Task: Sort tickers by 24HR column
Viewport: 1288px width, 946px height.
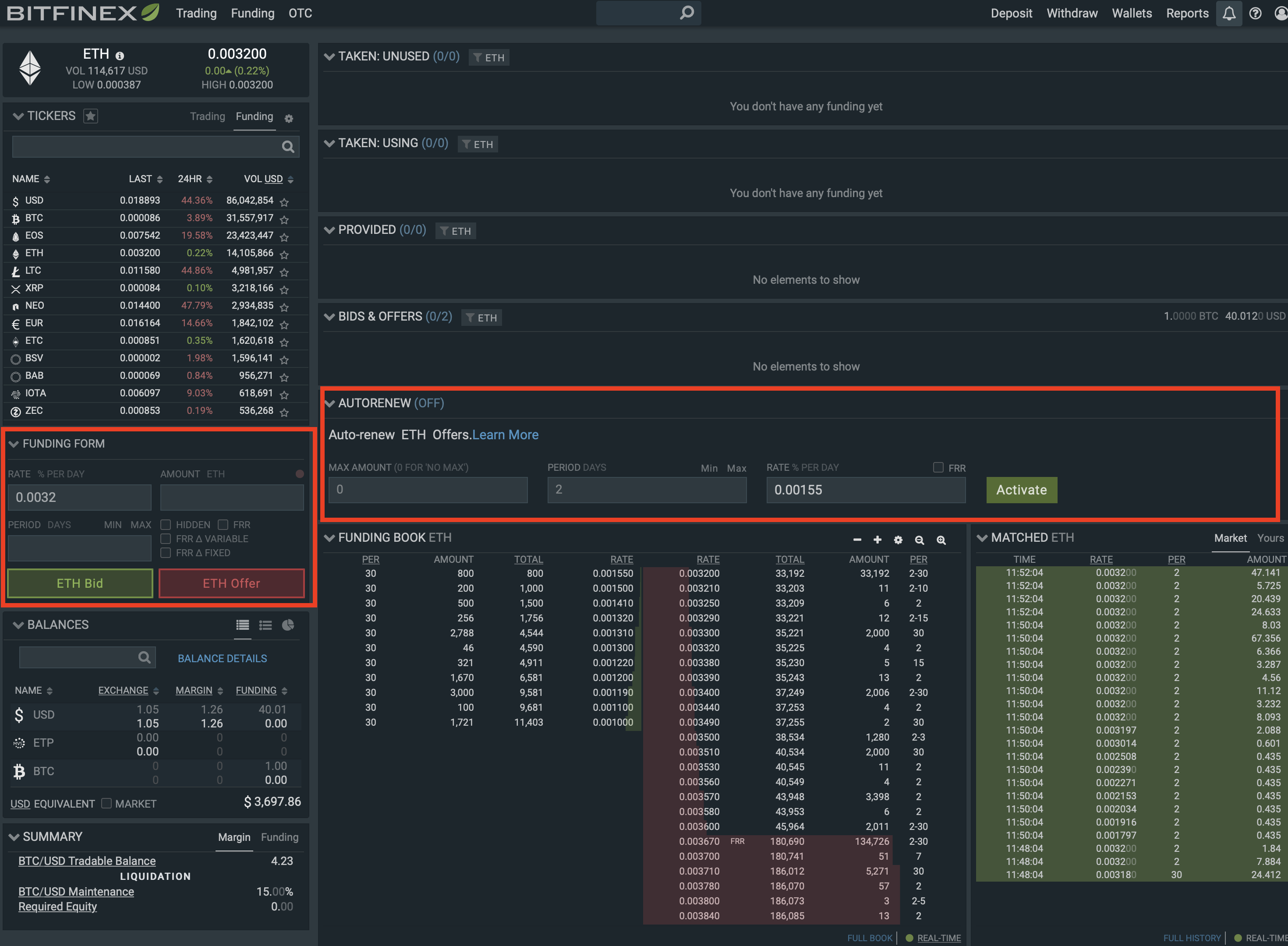Action: point(195,179)
